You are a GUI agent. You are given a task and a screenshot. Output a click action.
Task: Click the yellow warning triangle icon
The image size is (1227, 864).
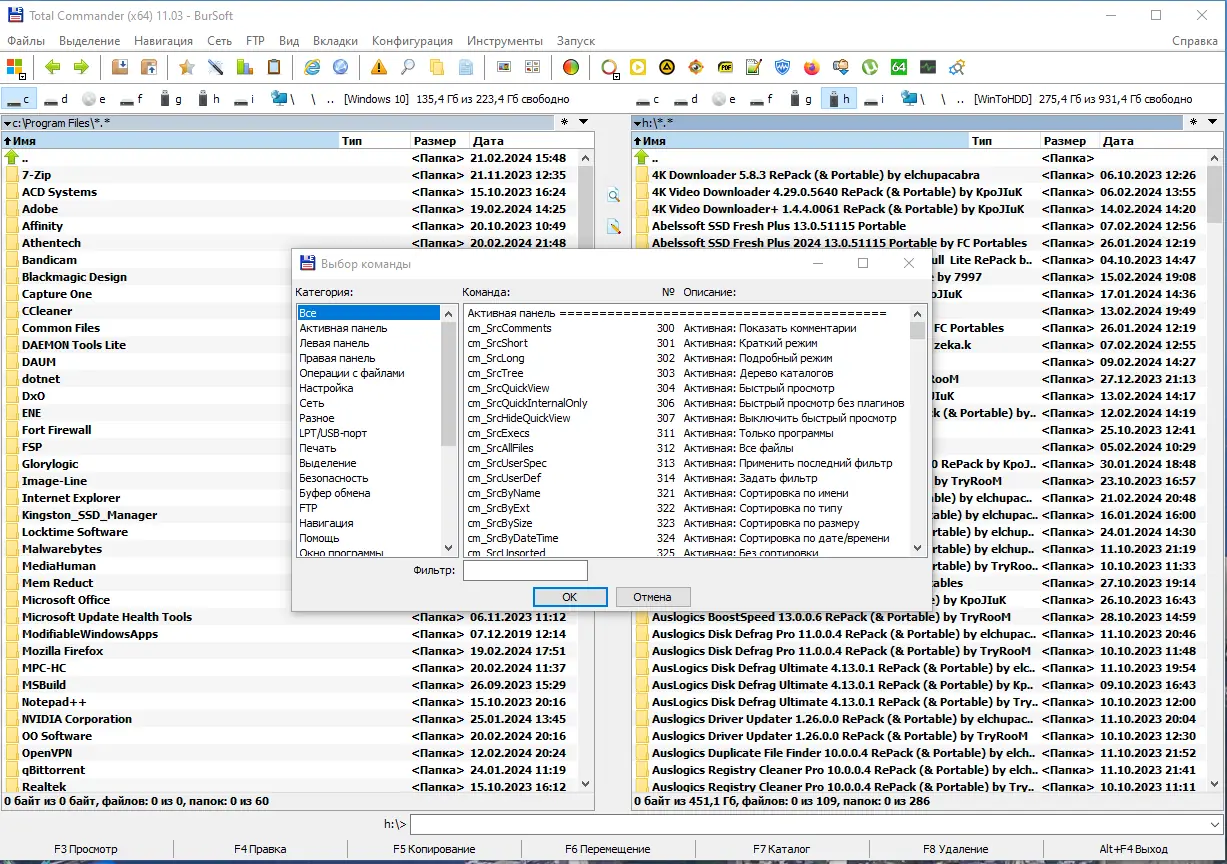pos(378,67)
